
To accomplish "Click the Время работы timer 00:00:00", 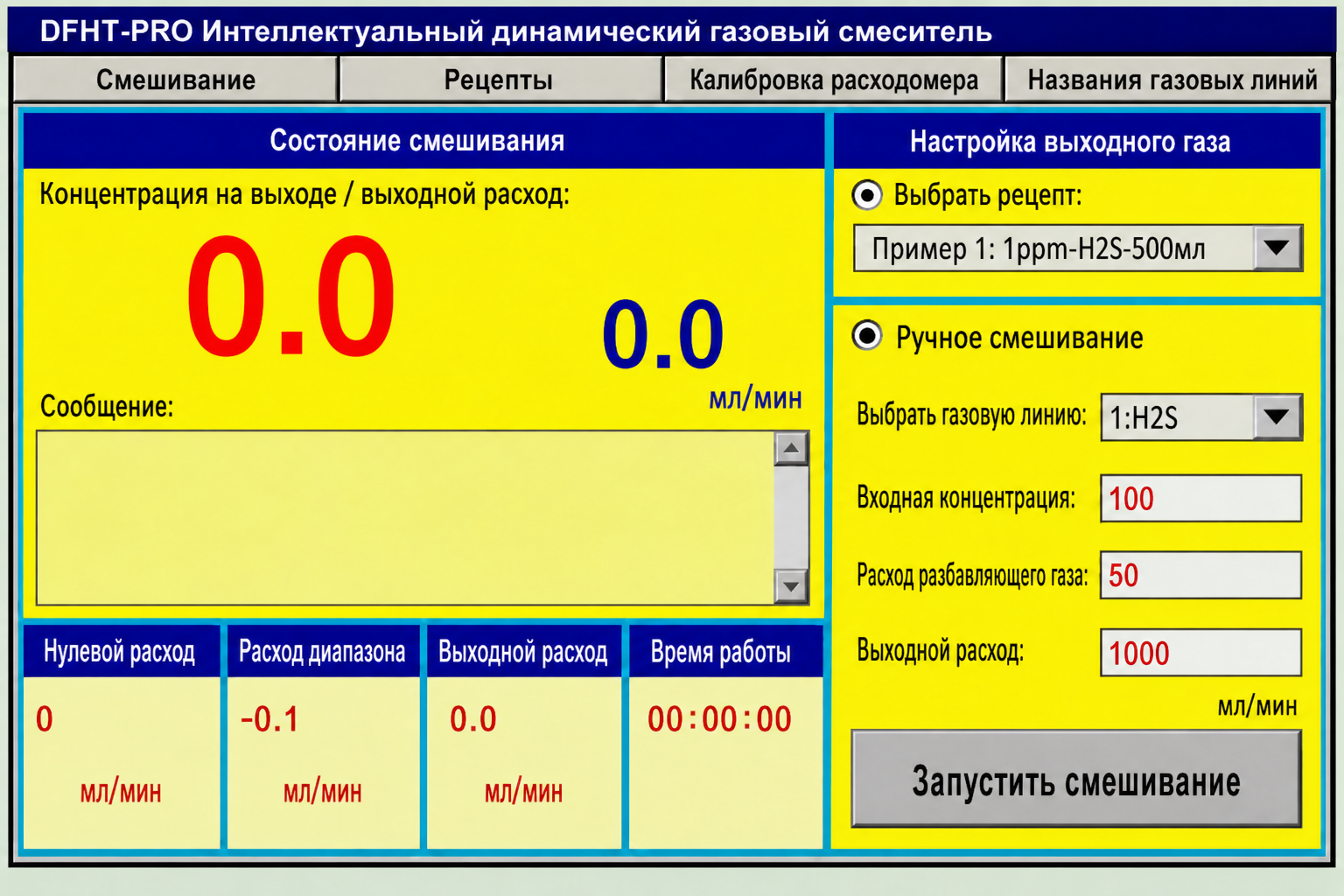I will [x=719, y=719].
